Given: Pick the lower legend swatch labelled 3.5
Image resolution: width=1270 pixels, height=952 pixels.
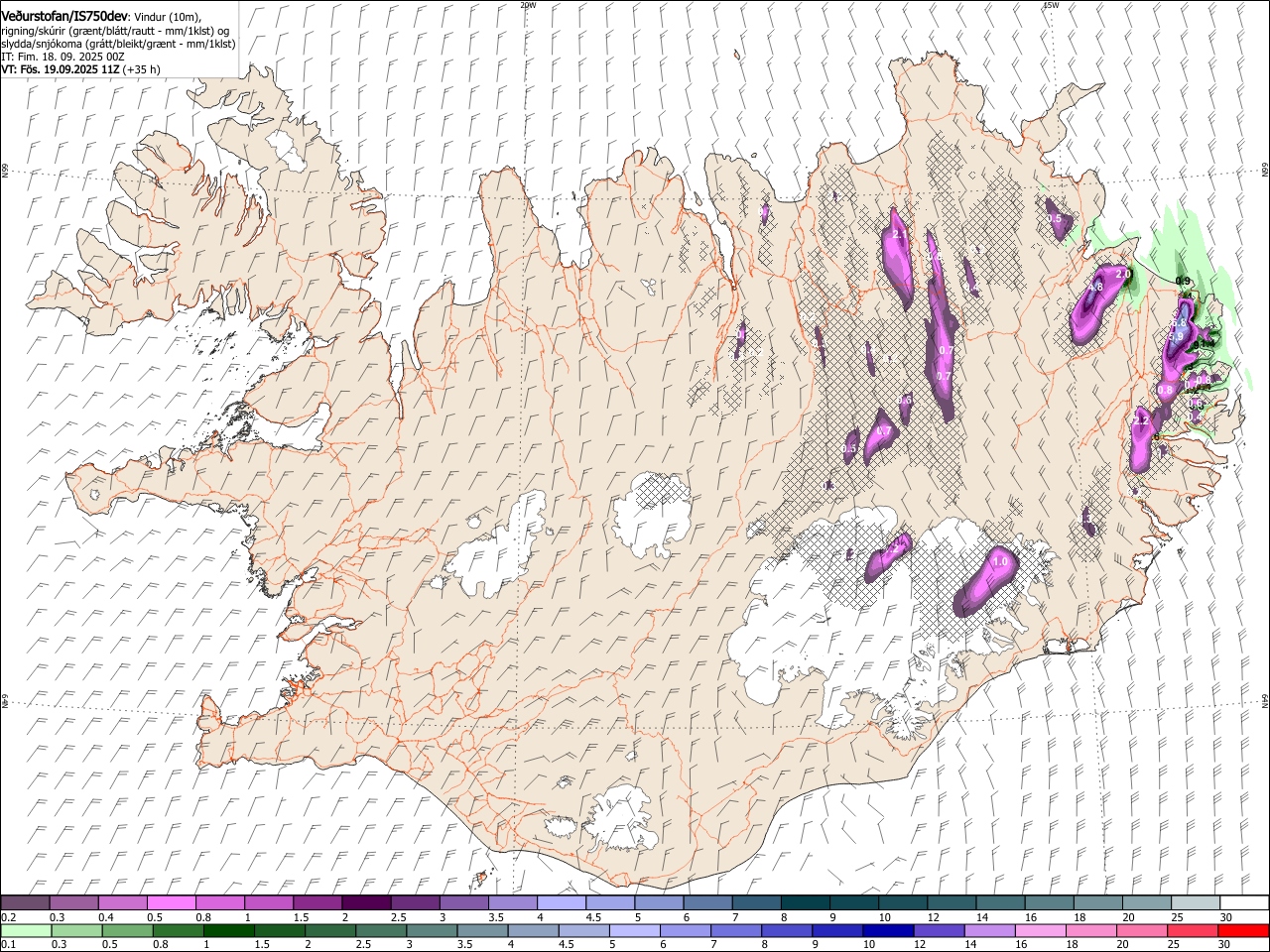Looking at the screenshot, I should click(x=481, y=930).
